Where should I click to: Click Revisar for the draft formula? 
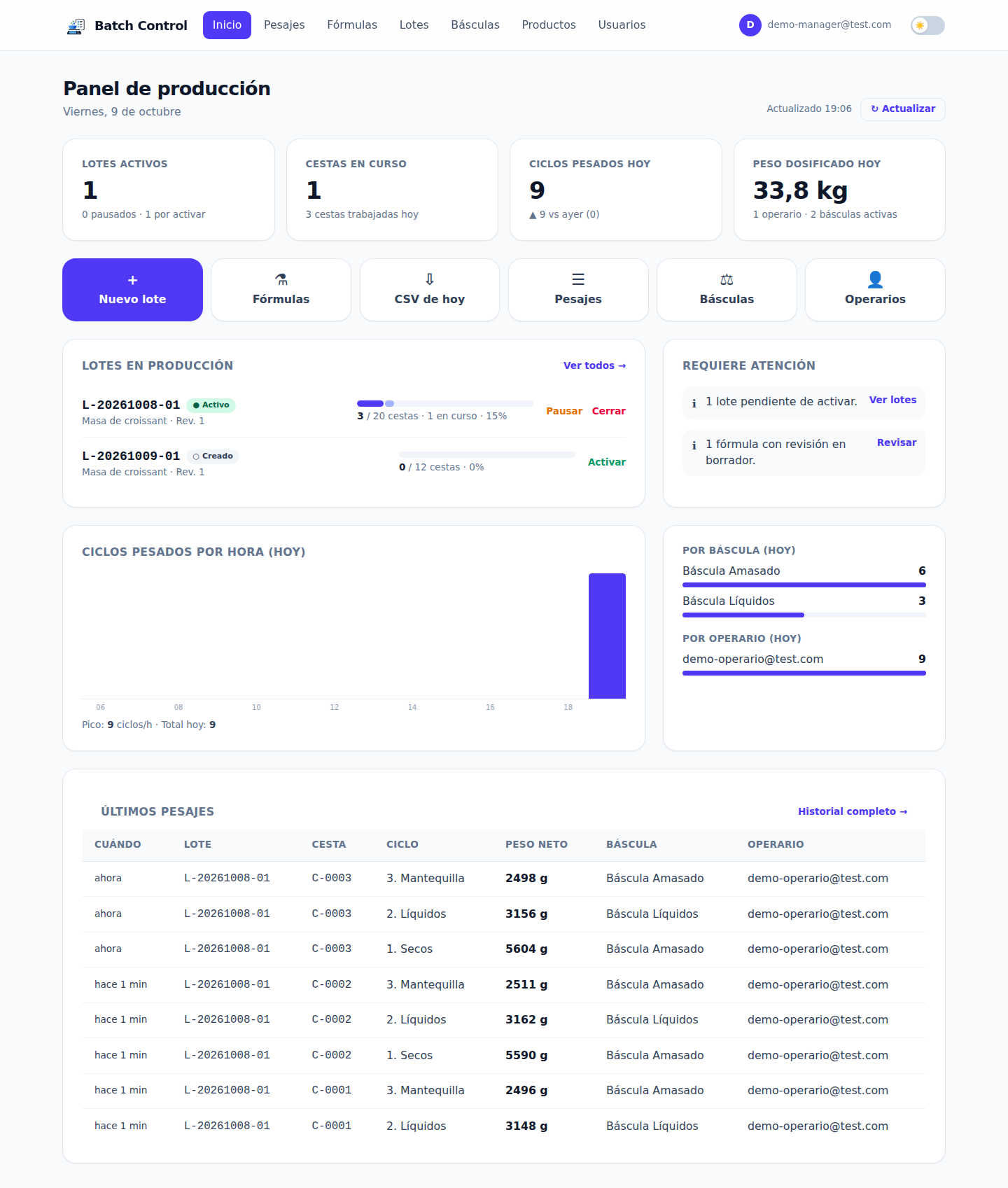tap(897, 442)
